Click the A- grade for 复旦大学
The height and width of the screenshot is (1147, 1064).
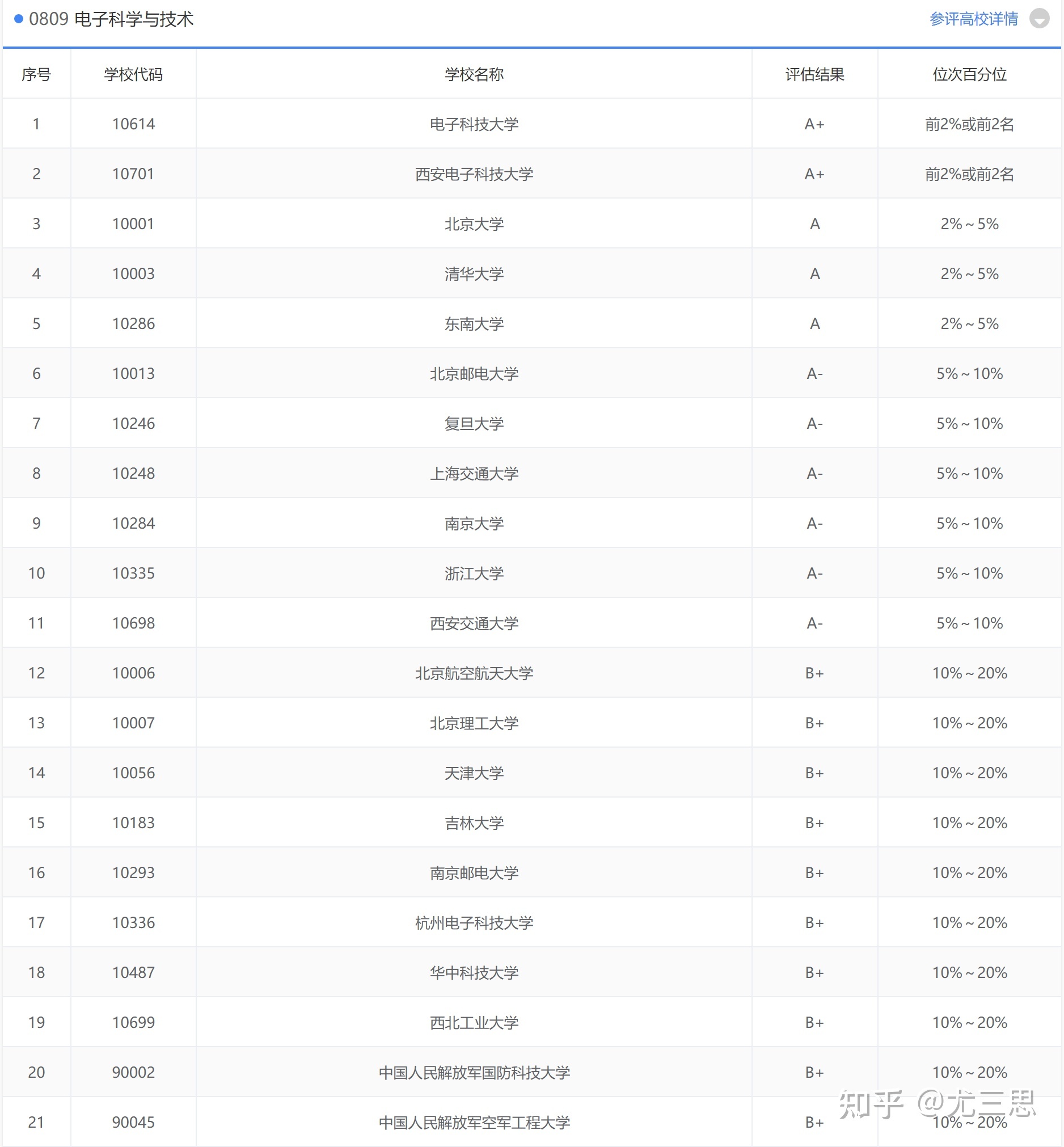(814, 423)
